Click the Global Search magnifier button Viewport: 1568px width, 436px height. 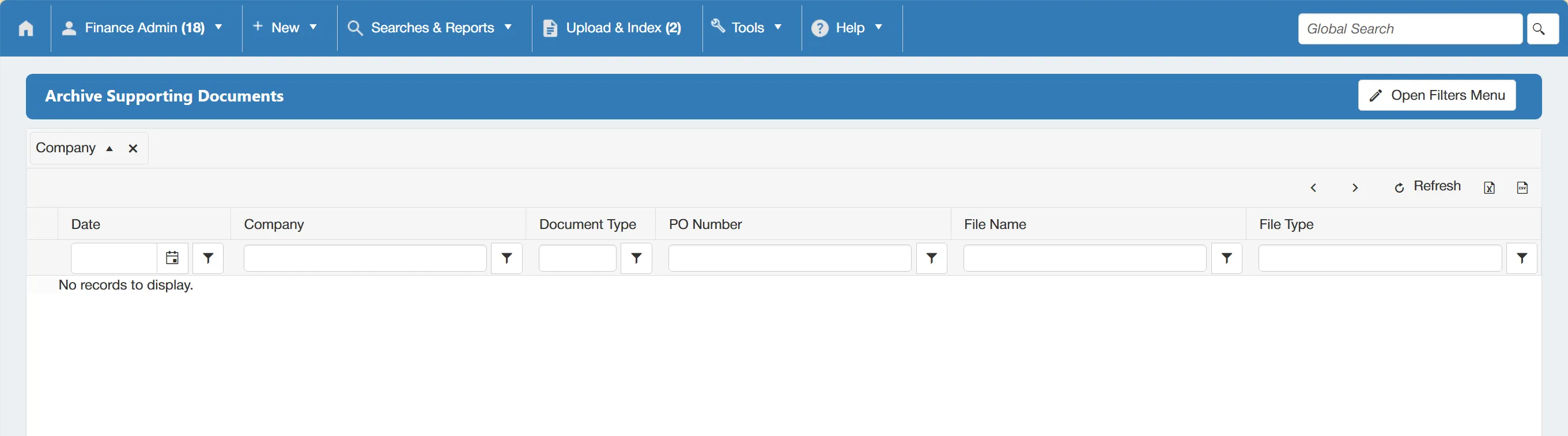tap(1543, 29)
